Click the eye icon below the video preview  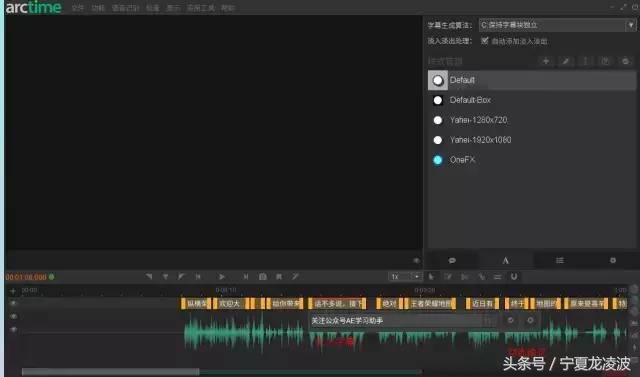tap(416, 260)
